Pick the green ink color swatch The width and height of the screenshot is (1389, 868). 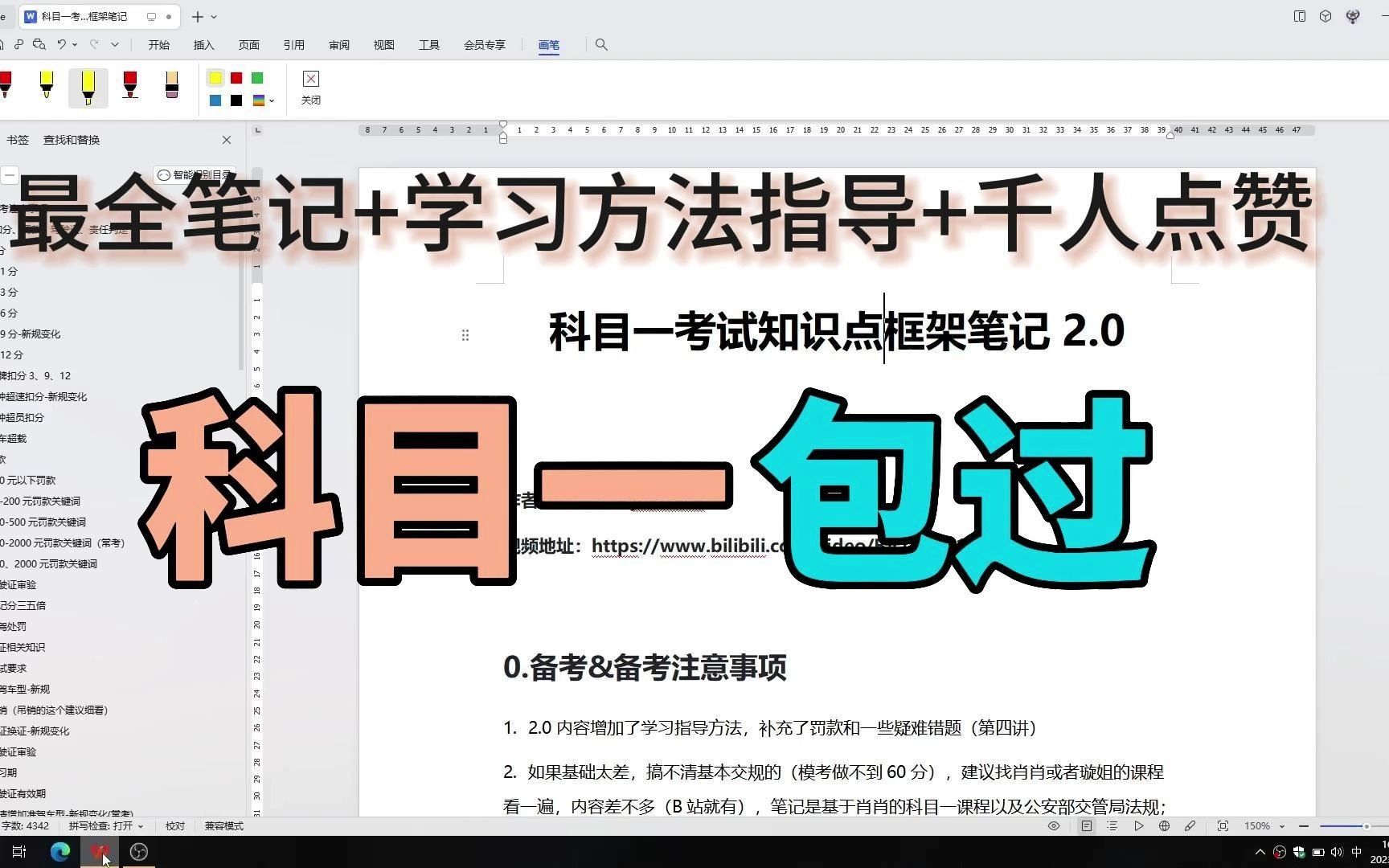click(257, 78)
